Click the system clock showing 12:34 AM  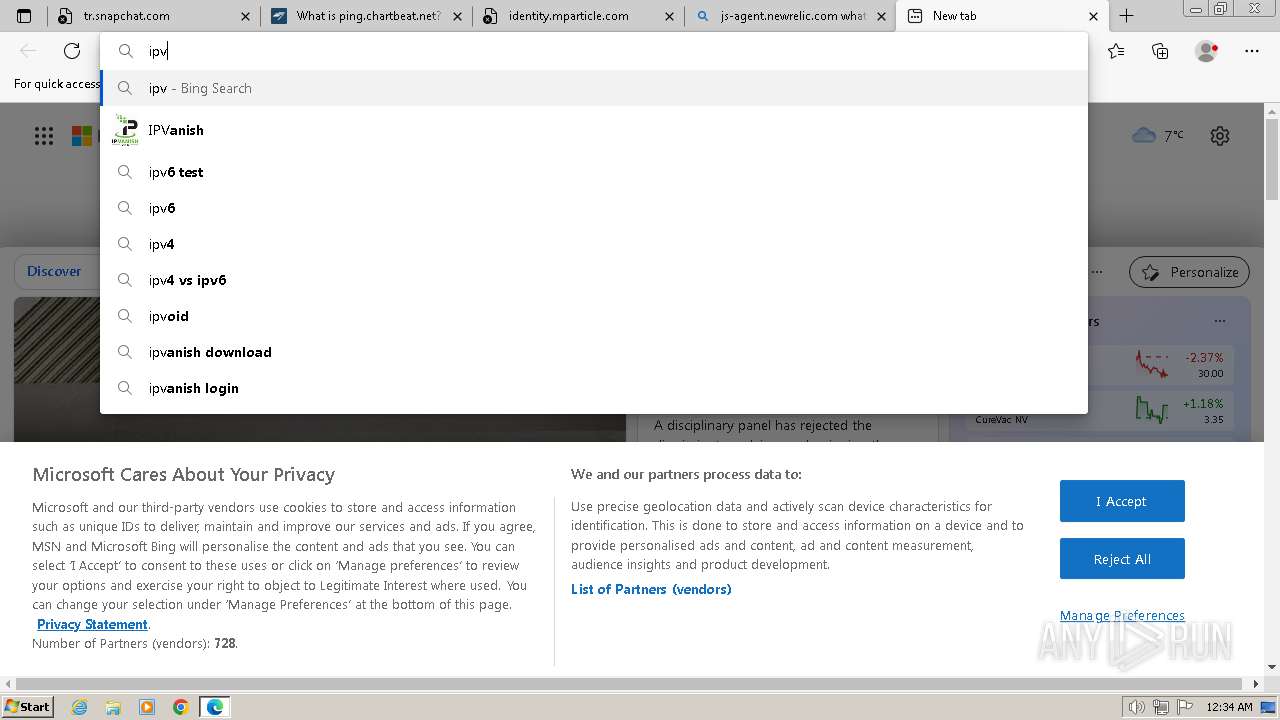click(1229, 707)
